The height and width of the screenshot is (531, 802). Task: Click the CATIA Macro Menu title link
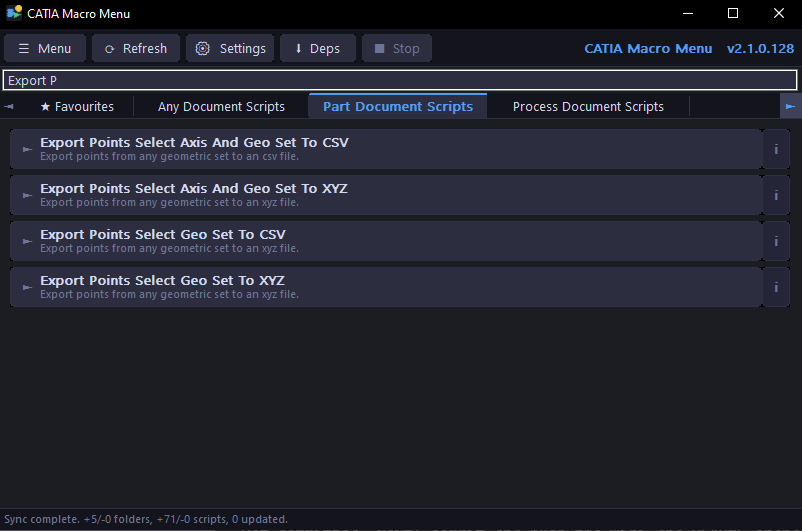[648, 49]
